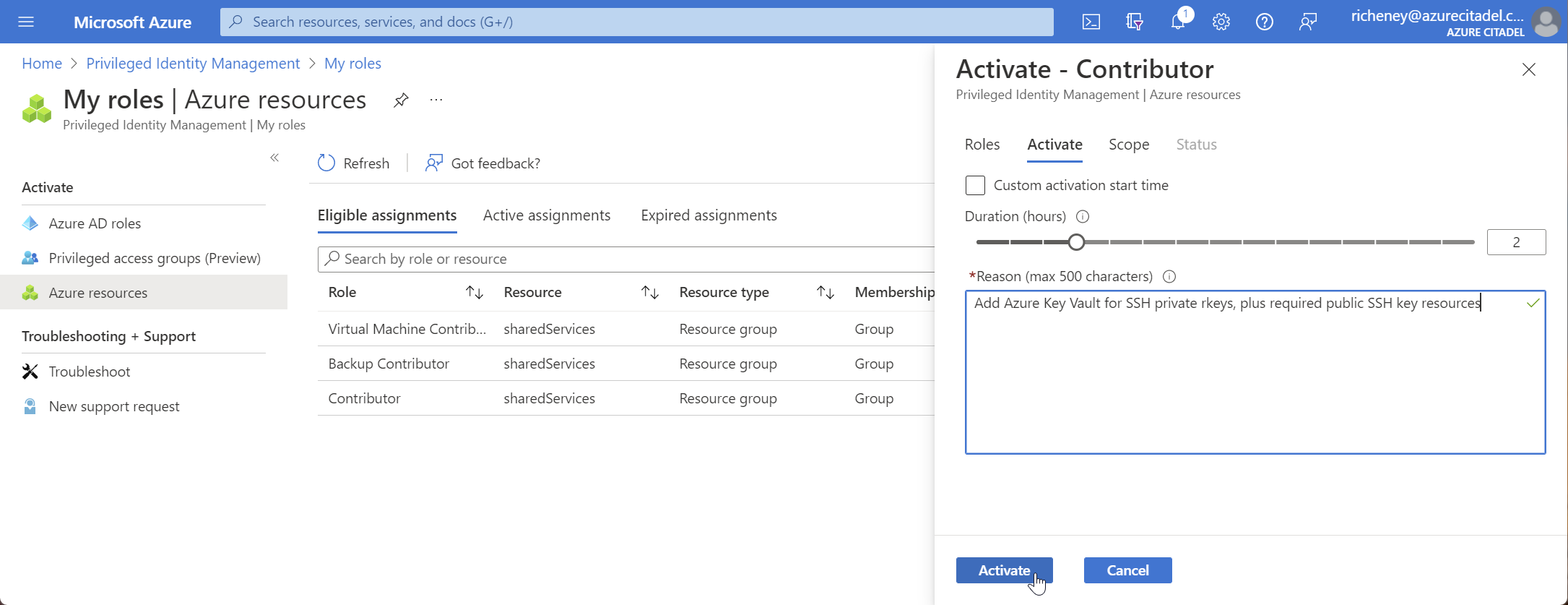Switch to the Scope tab
Viewport: 1568px width, 605px height.
[1128, 145]
